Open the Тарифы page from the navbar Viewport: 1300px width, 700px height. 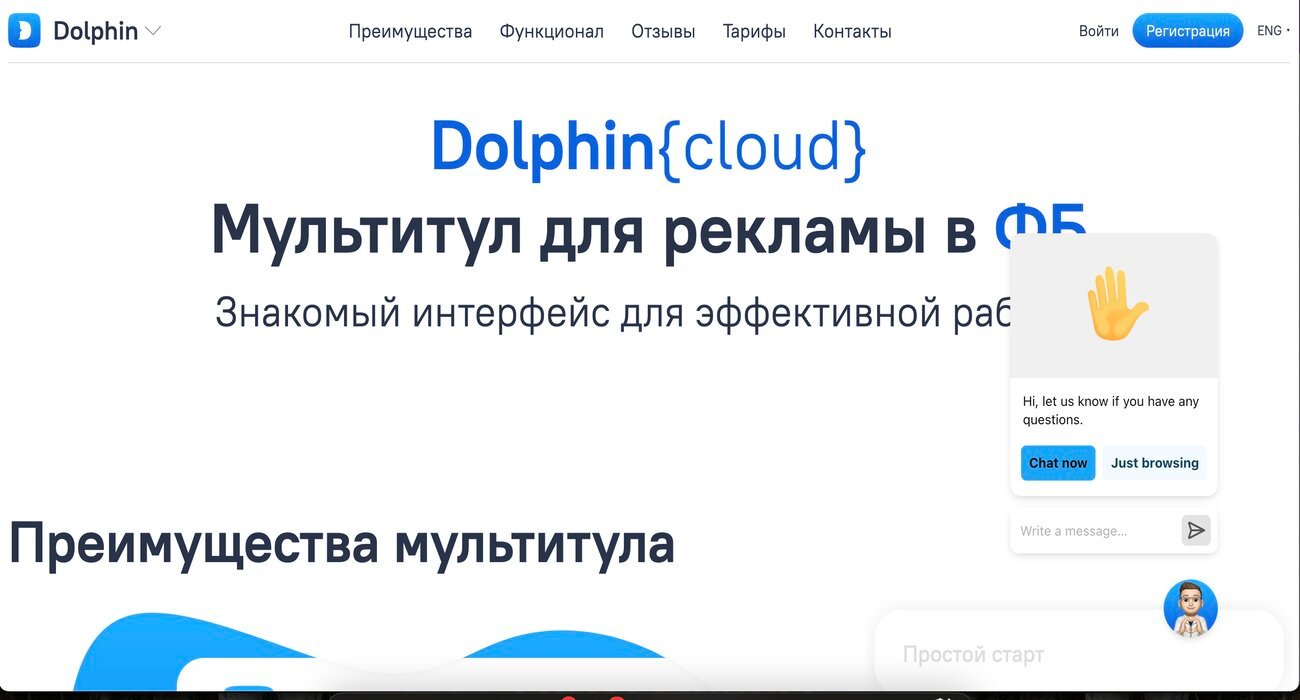(754, 31)
